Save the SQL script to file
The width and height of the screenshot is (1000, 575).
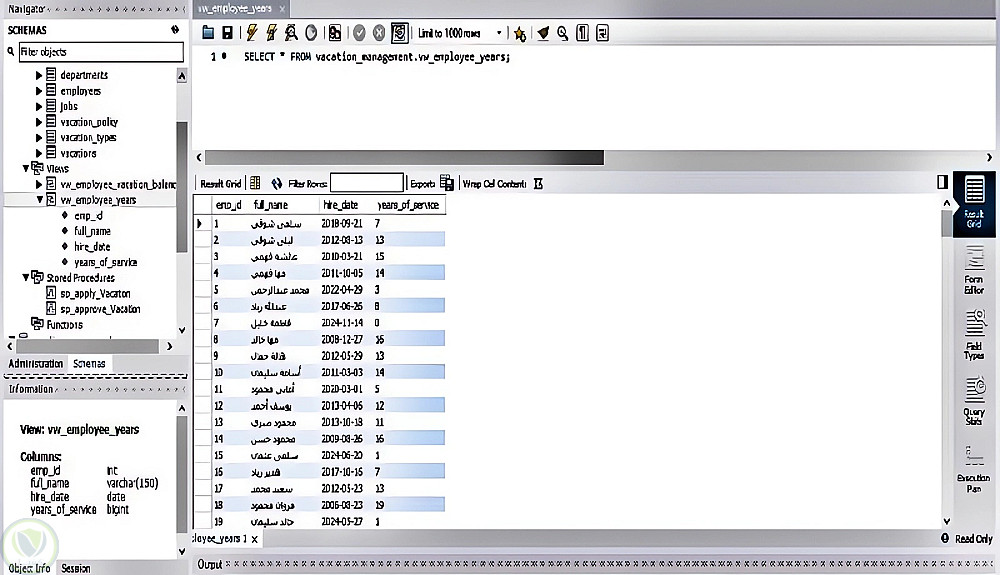[x=227, y=33]
